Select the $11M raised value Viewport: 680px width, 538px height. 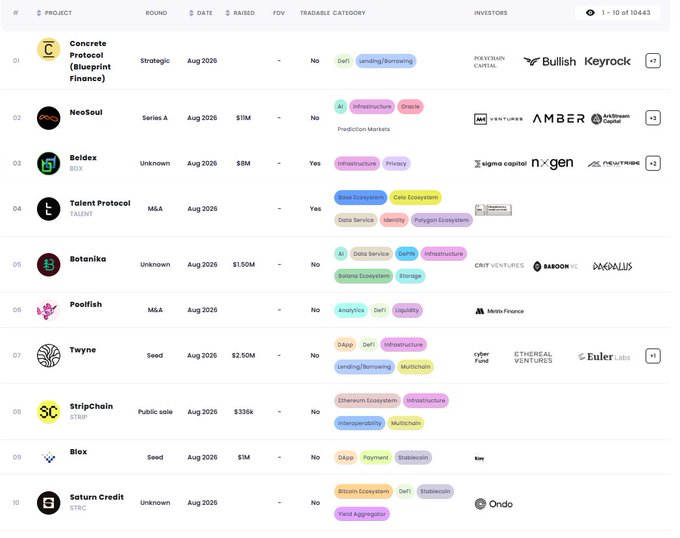243,118
